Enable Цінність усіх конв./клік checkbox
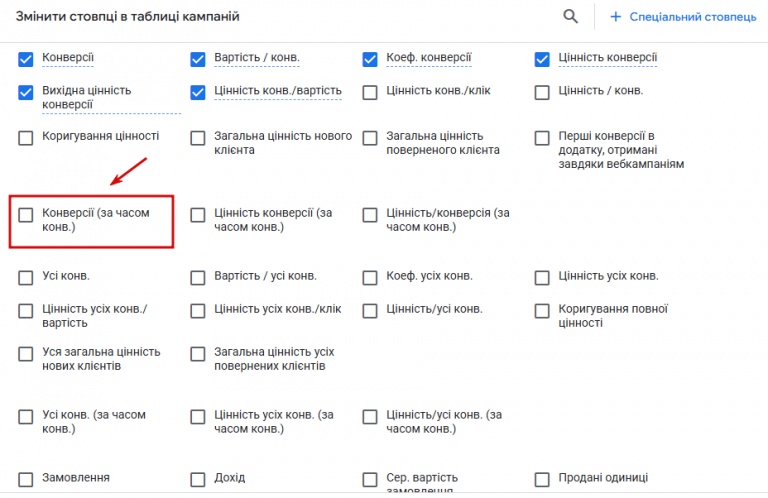 [x=198, y=311]
